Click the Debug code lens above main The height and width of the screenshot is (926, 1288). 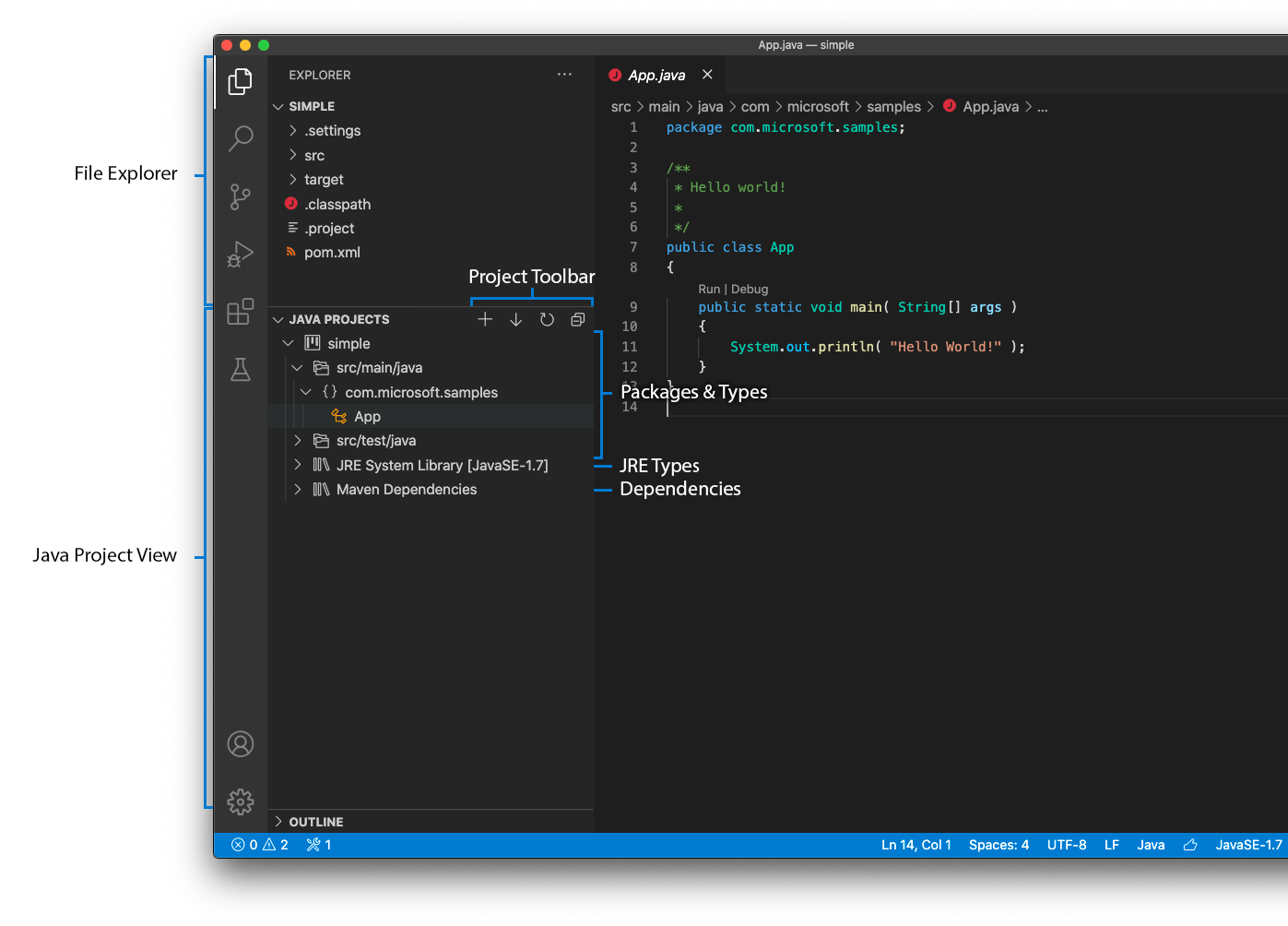pos(750,289)
